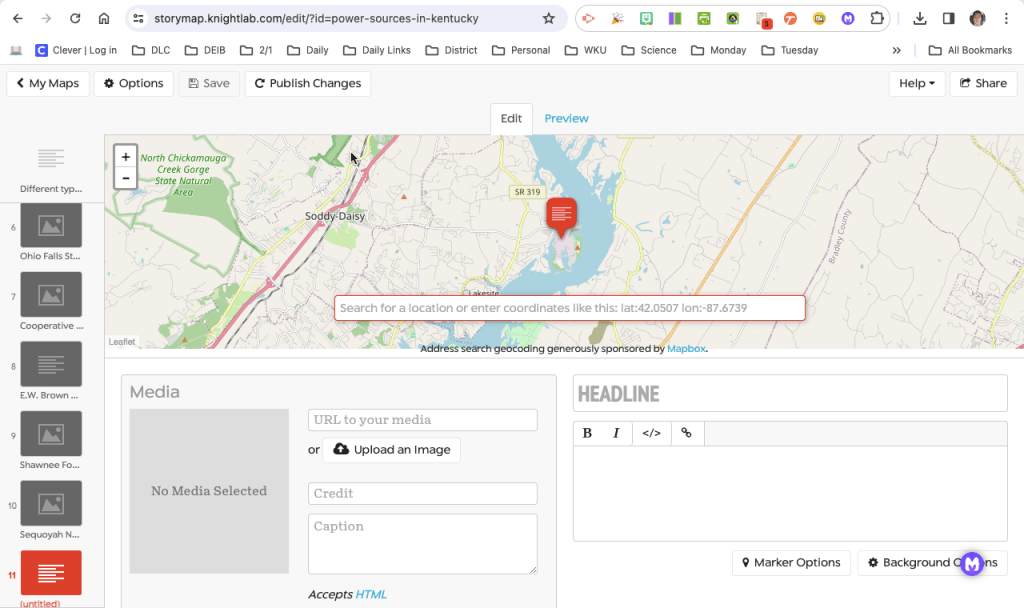1024x608 pixels.
Task: Go back to My Maps
Action: [x=48, y=83]
